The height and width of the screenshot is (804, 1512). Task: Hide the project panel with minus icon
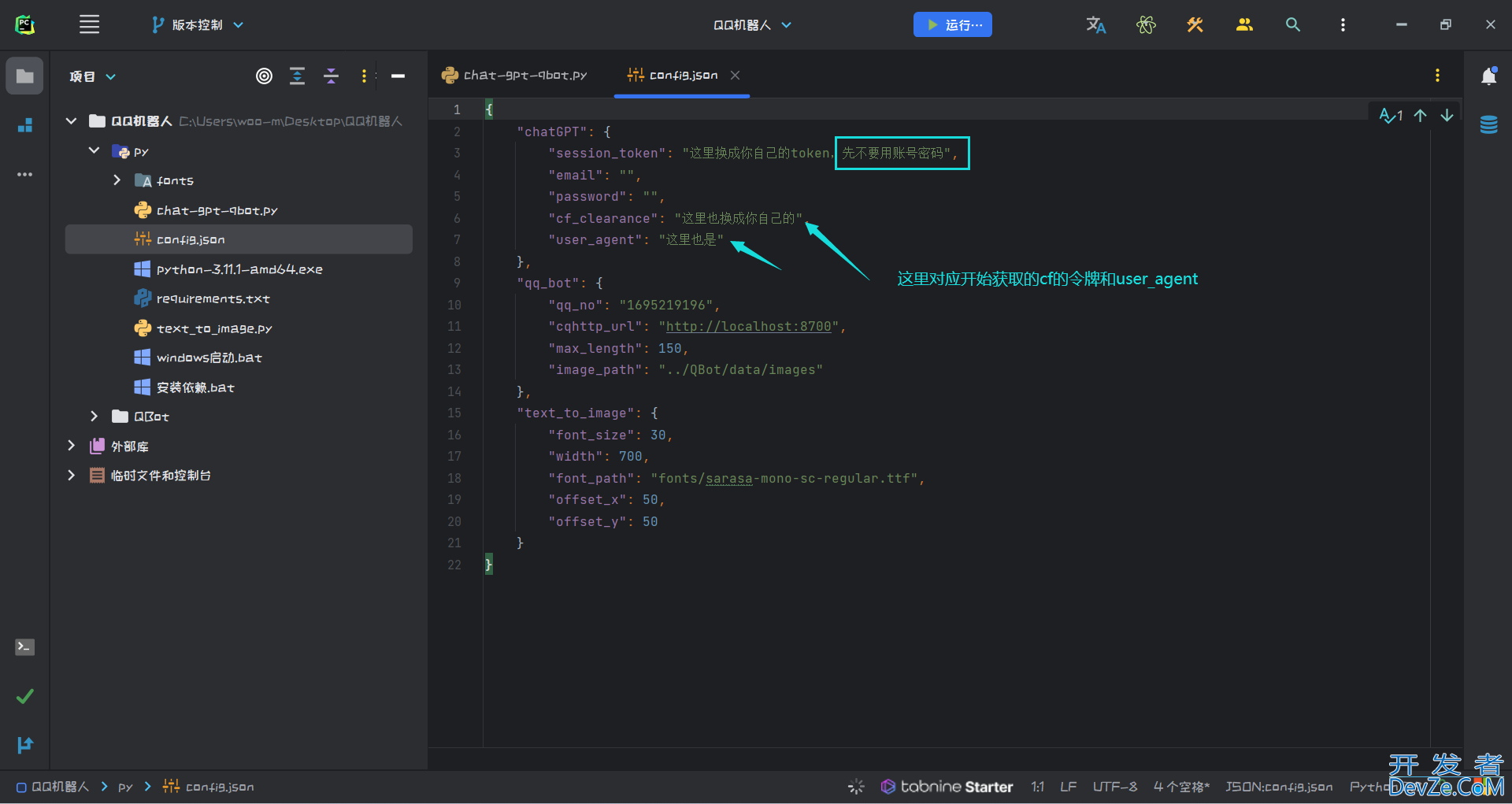[398, 76]
